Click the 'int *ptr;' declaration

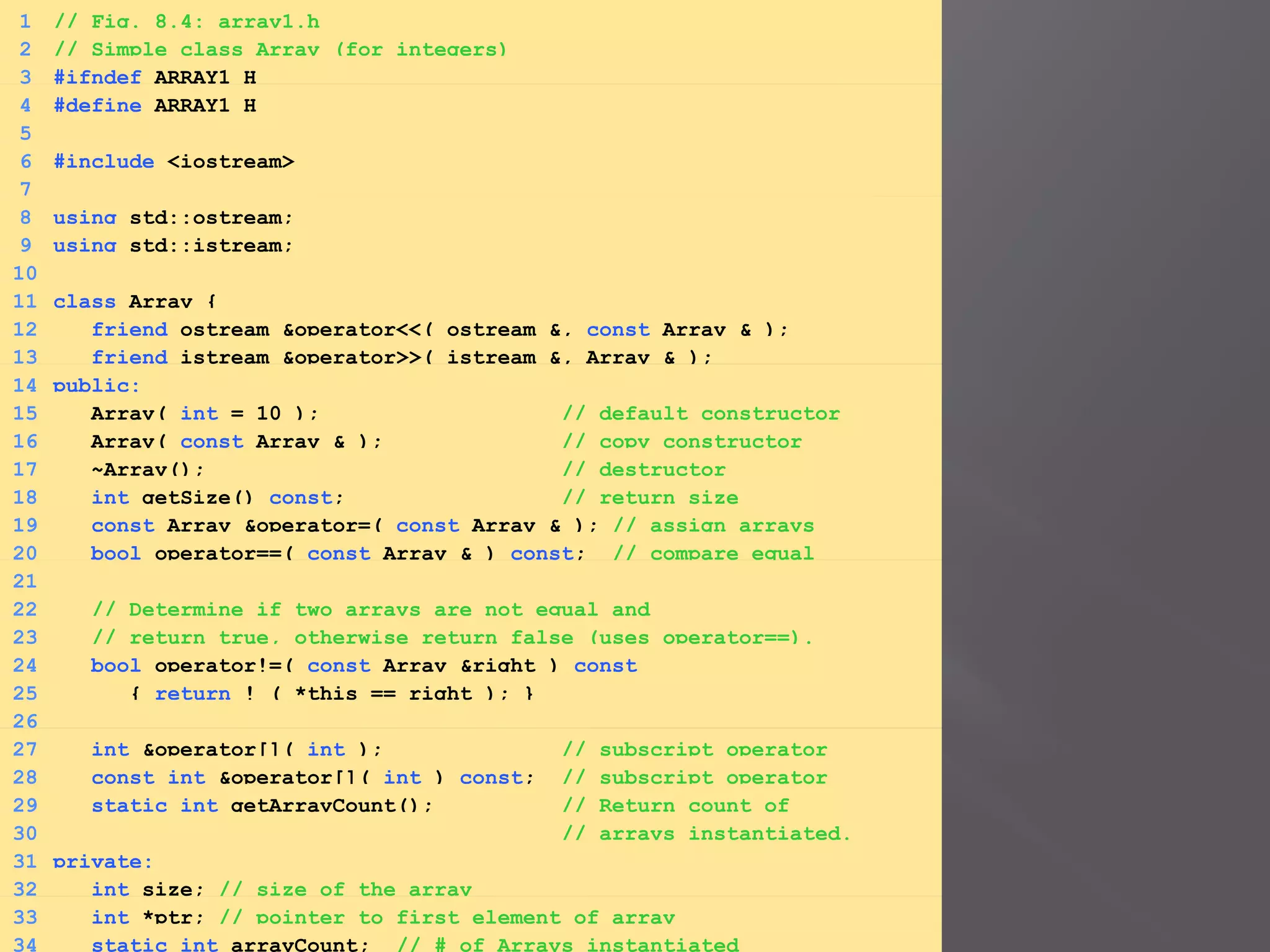pyautogui.click(x=148, y=917)
